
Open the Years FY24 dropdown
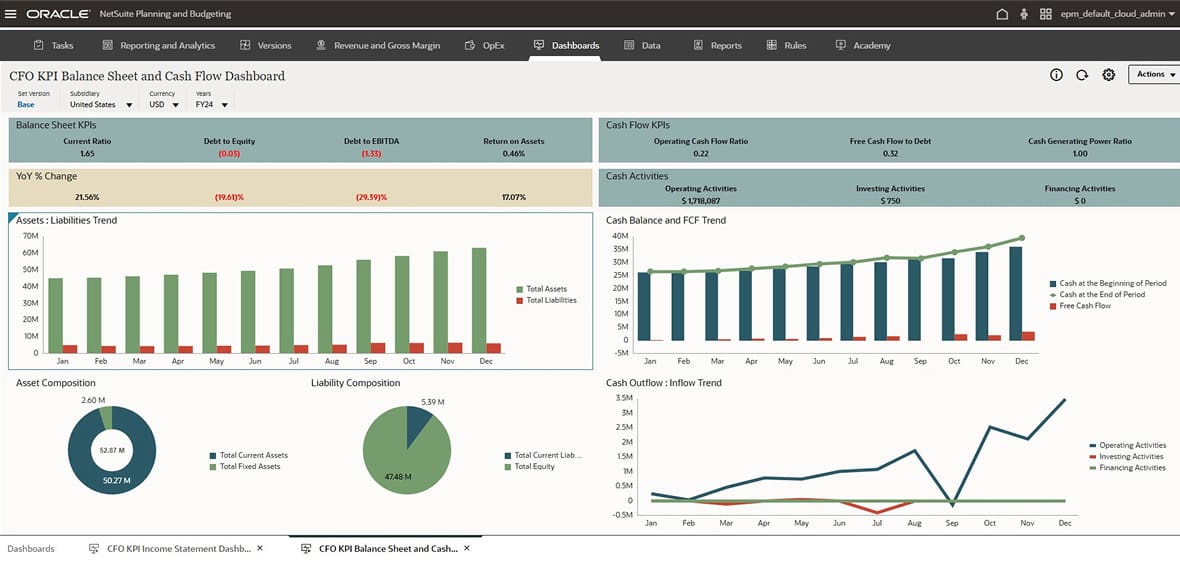coord(225,105)
